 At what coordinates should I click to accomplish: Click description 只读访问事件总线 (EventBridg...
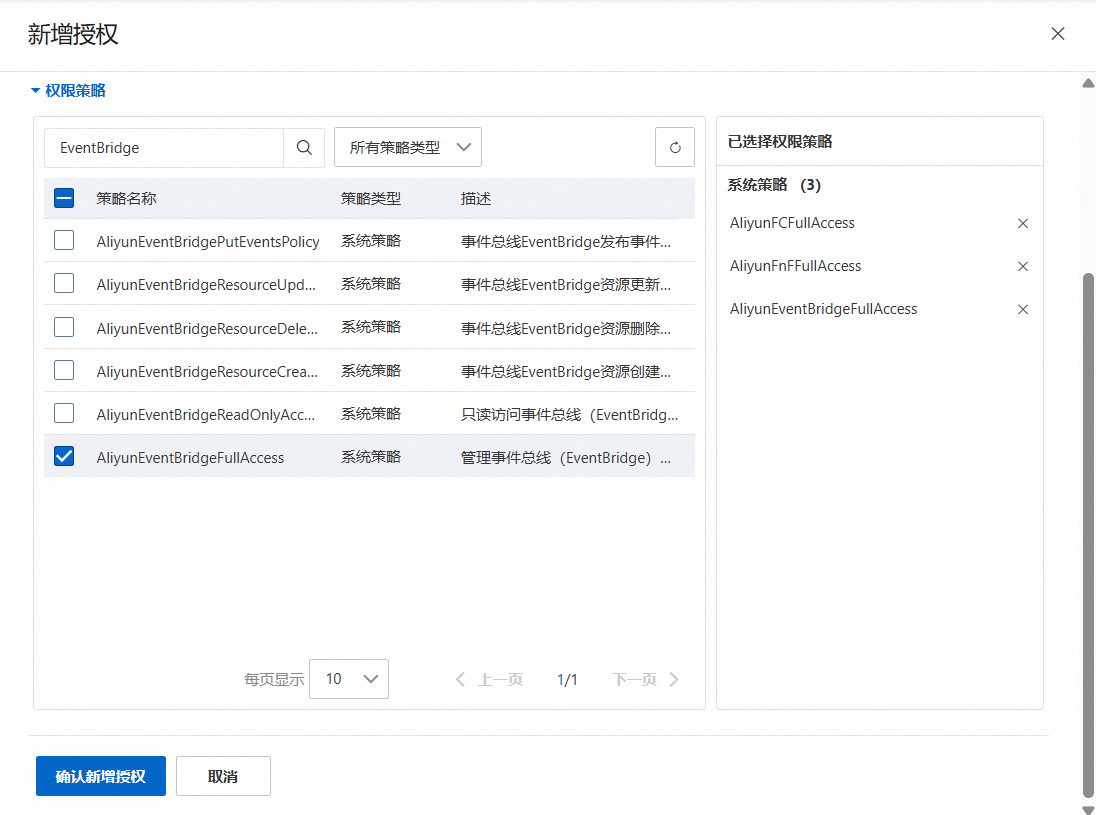pos(569,414)
